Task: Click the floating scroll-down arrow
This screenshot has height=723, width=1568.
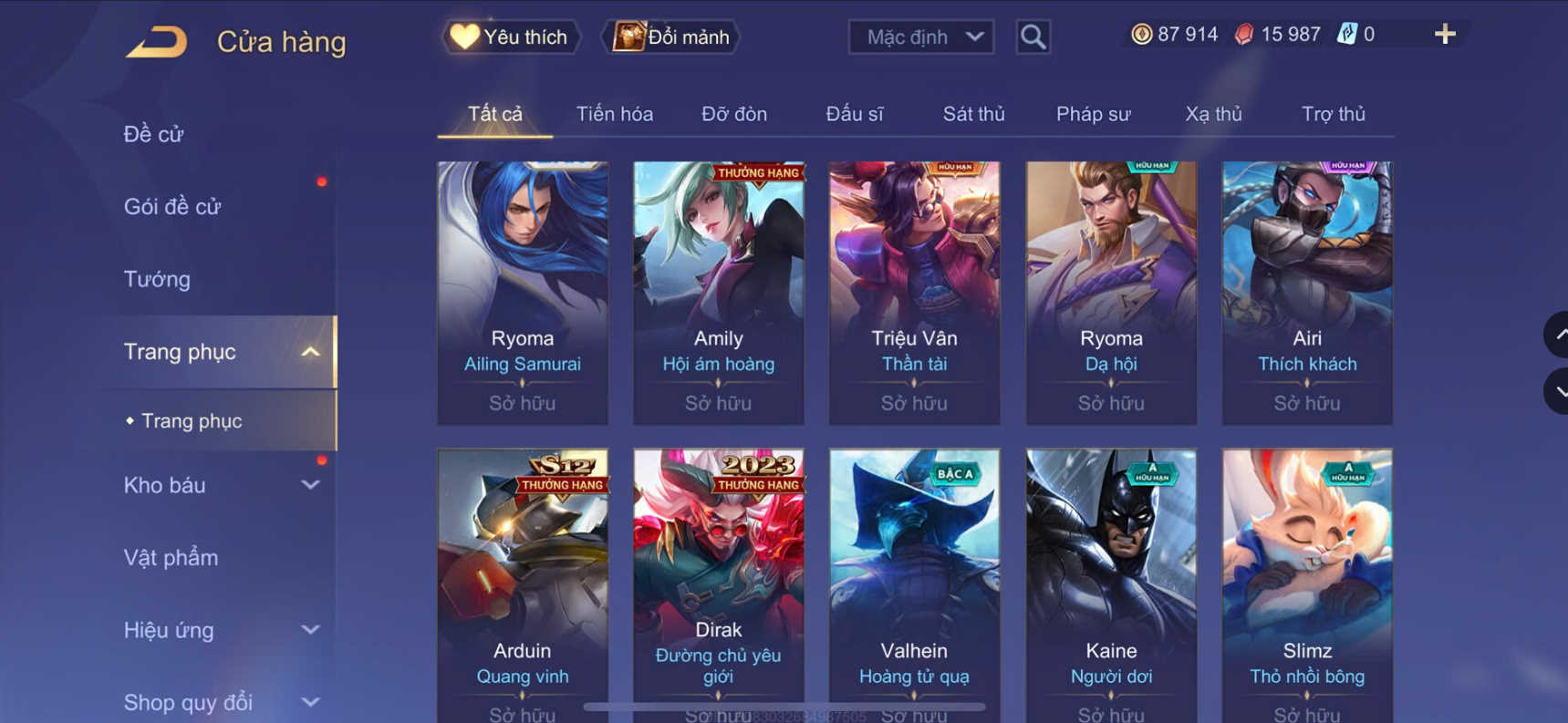Action: point(1556,392)
